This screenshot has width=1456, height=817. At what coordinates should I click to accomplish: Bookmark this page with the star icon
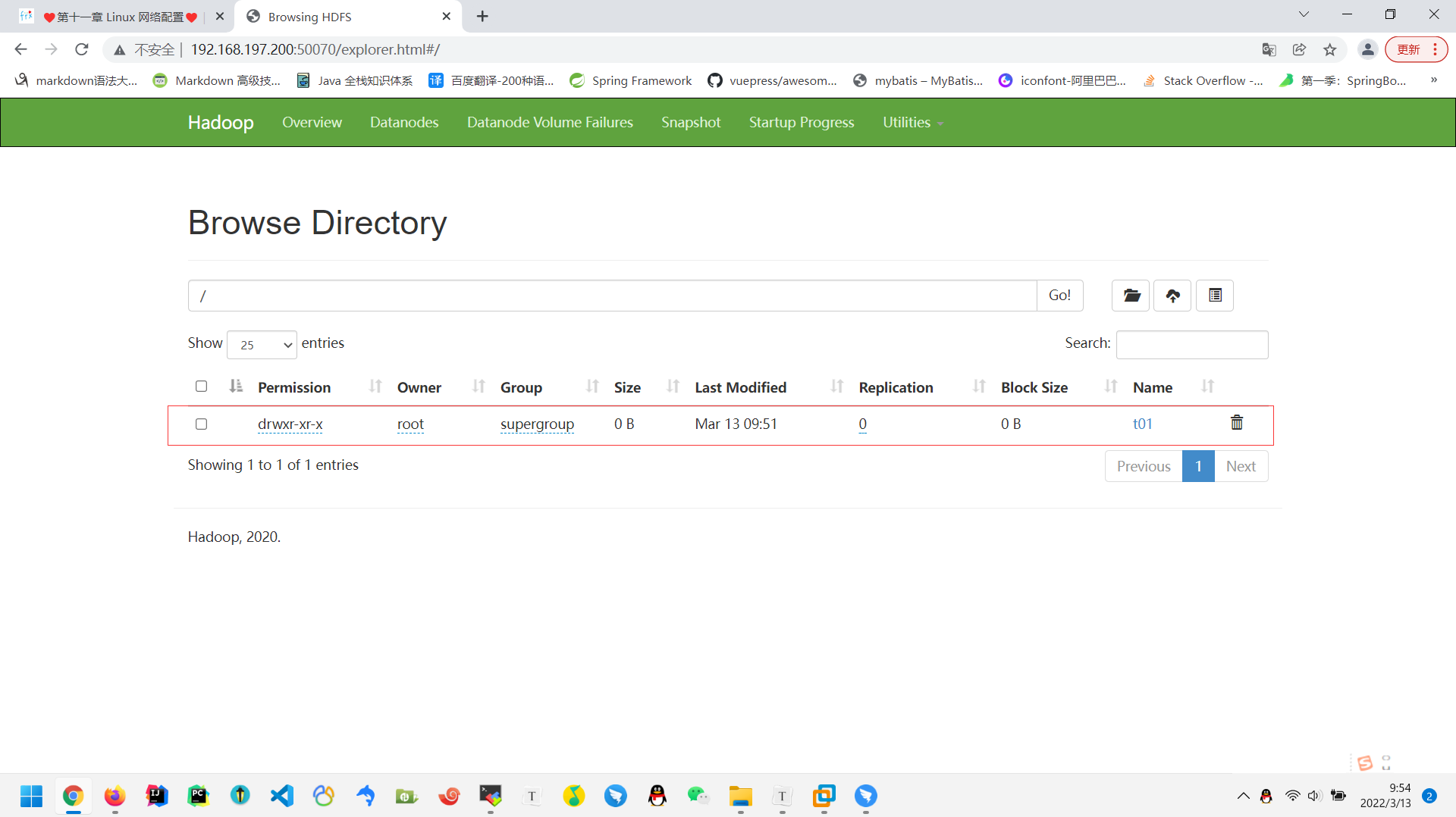point(1330,49)
